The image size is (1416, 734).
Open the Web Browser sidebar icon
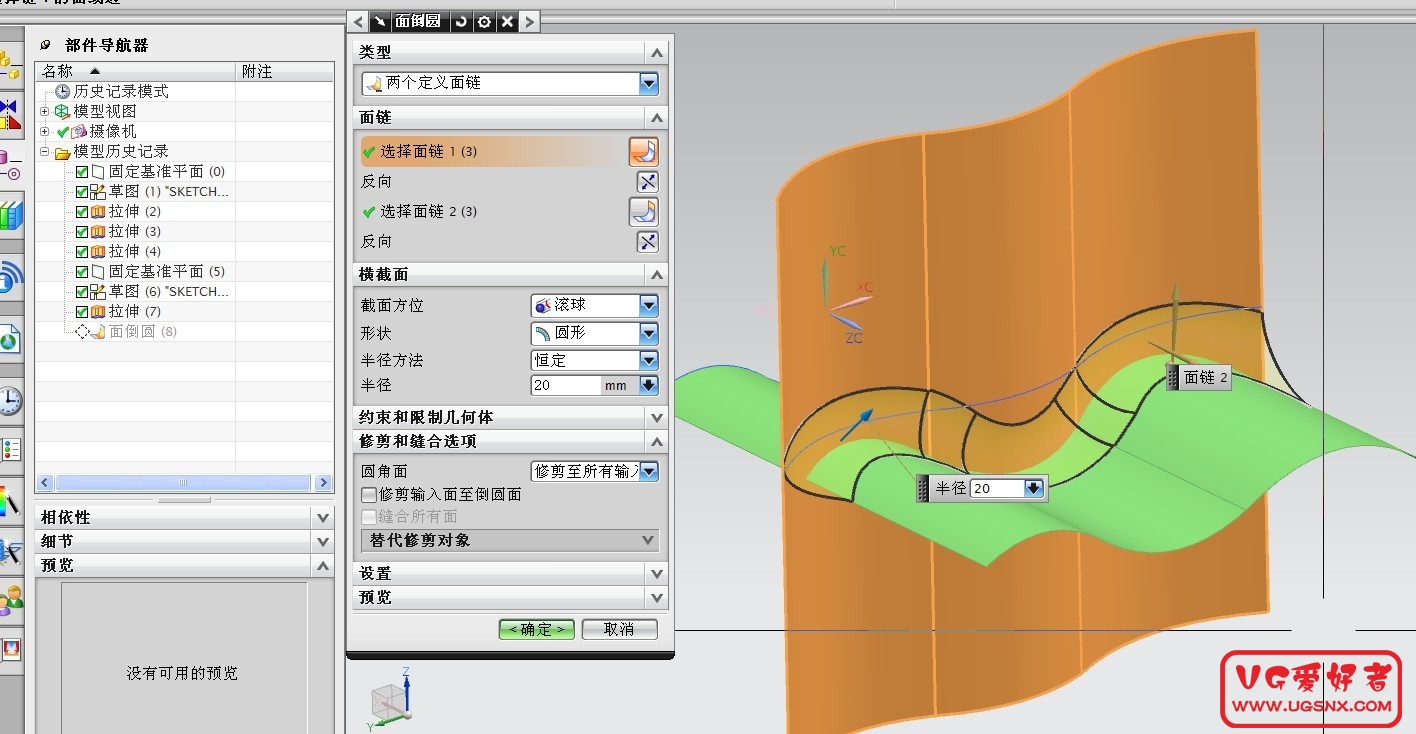point(9,340)
